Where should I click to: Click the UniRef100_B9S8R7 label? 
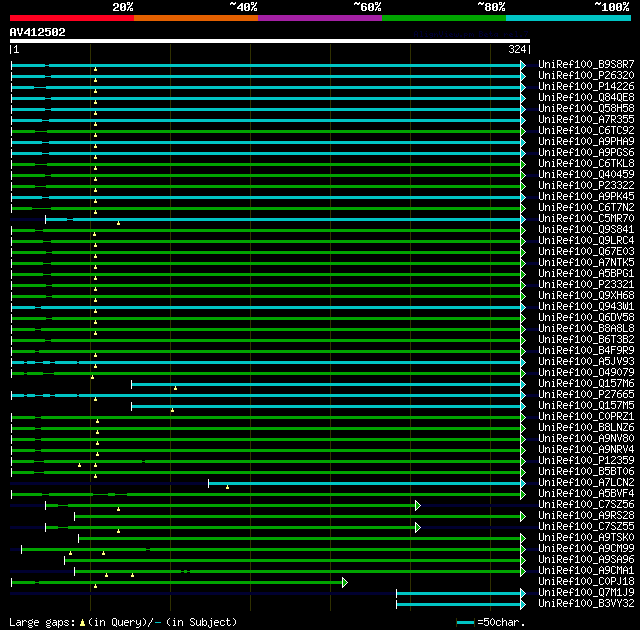[x=586, y=64]
